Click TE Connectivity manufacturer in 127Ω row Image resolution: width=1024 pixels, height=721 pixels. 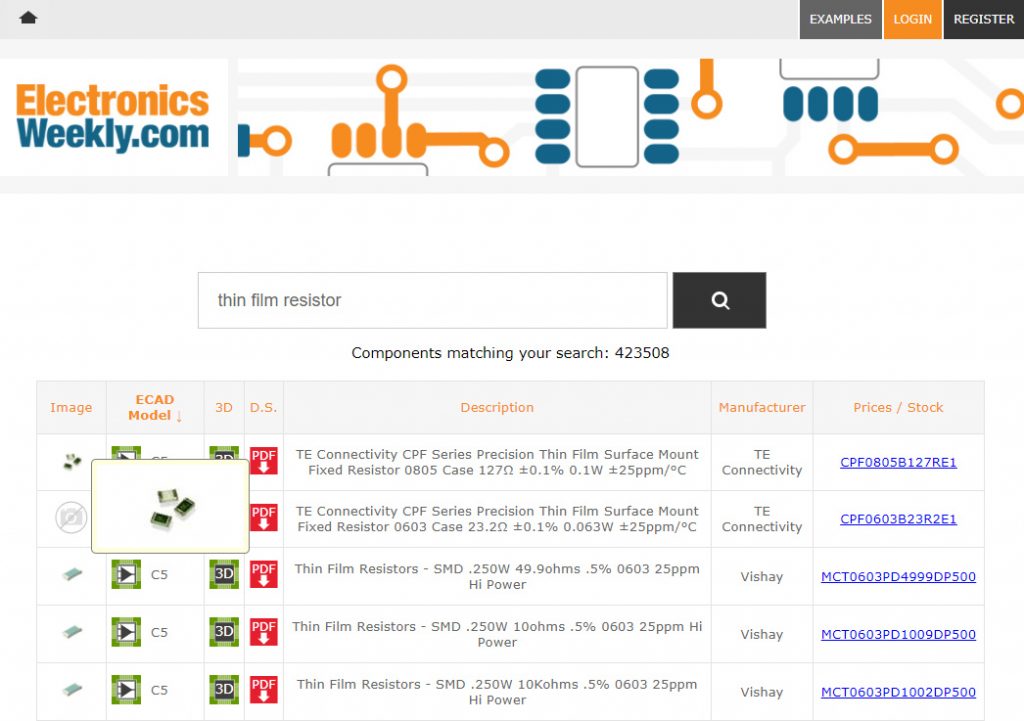click(761, 462)
